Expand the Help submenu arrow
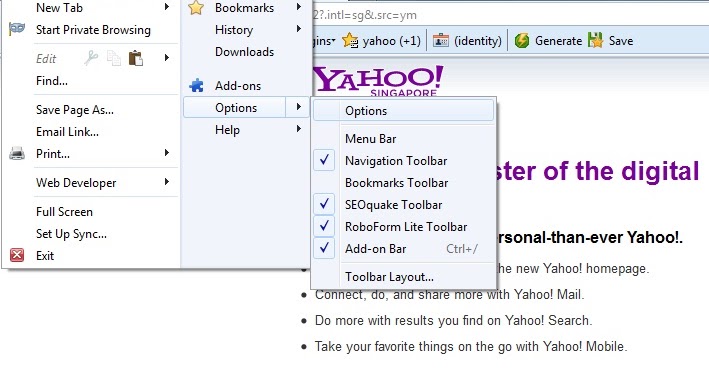The height and width of the screenshot is (373, 709). point(298,129)
